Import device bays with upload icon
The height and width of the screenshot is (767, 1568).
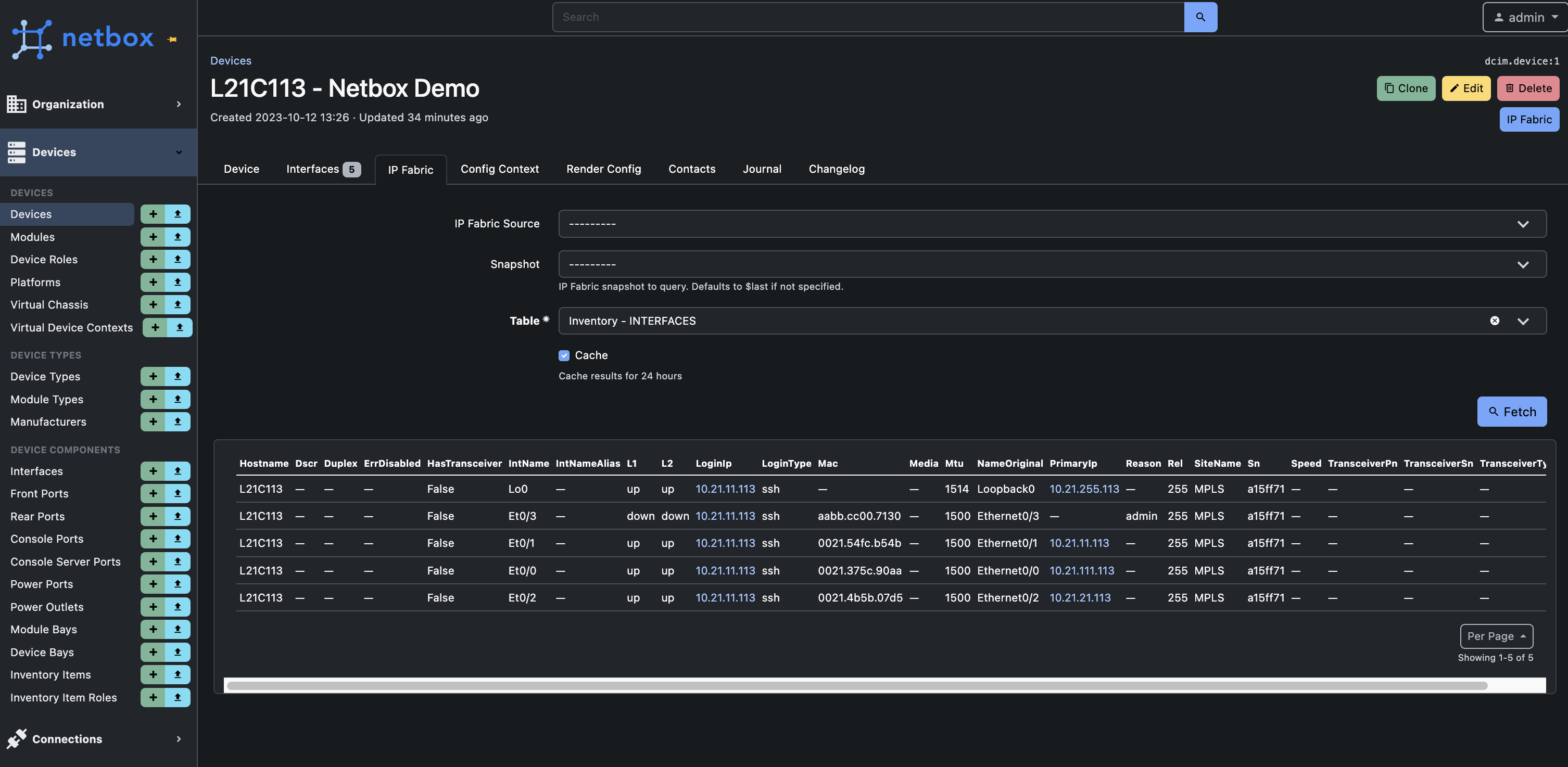178,652
